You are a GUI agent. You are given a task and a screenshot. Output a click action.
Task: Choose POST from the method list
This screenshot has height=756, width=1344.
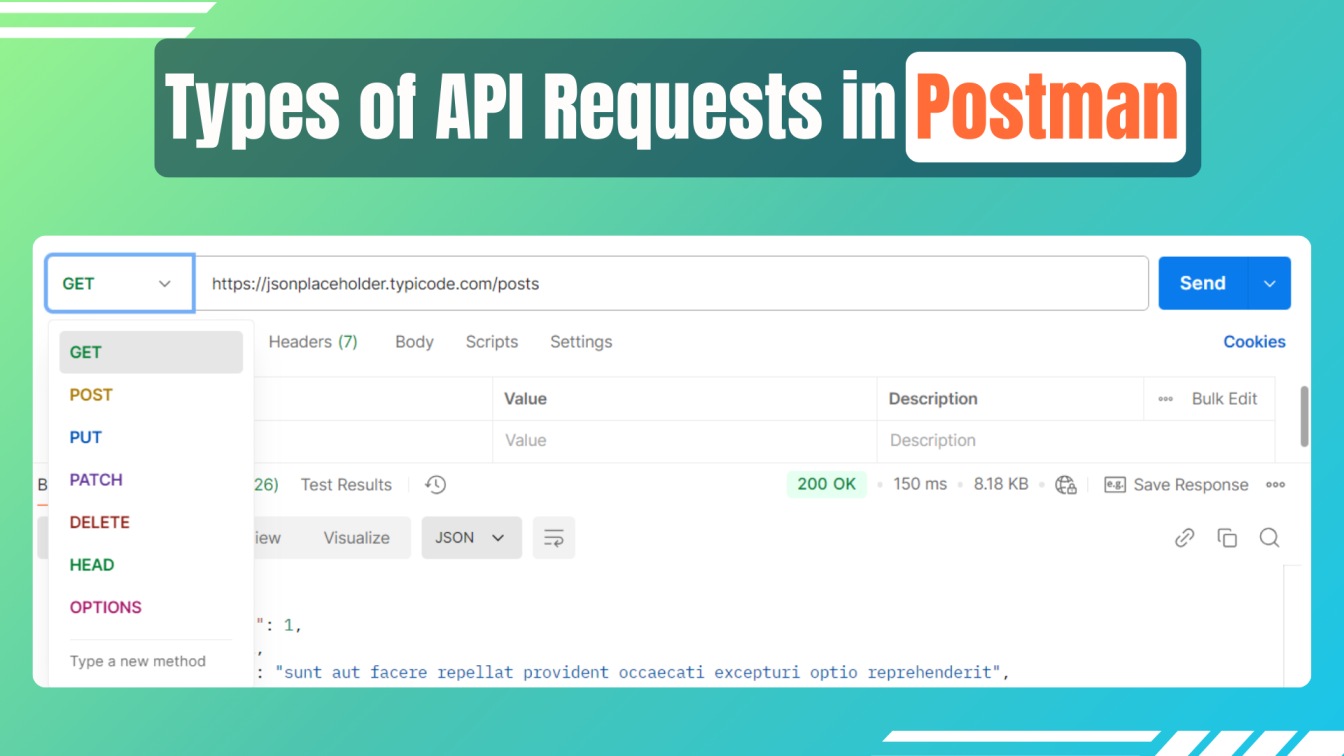[91, 395]
